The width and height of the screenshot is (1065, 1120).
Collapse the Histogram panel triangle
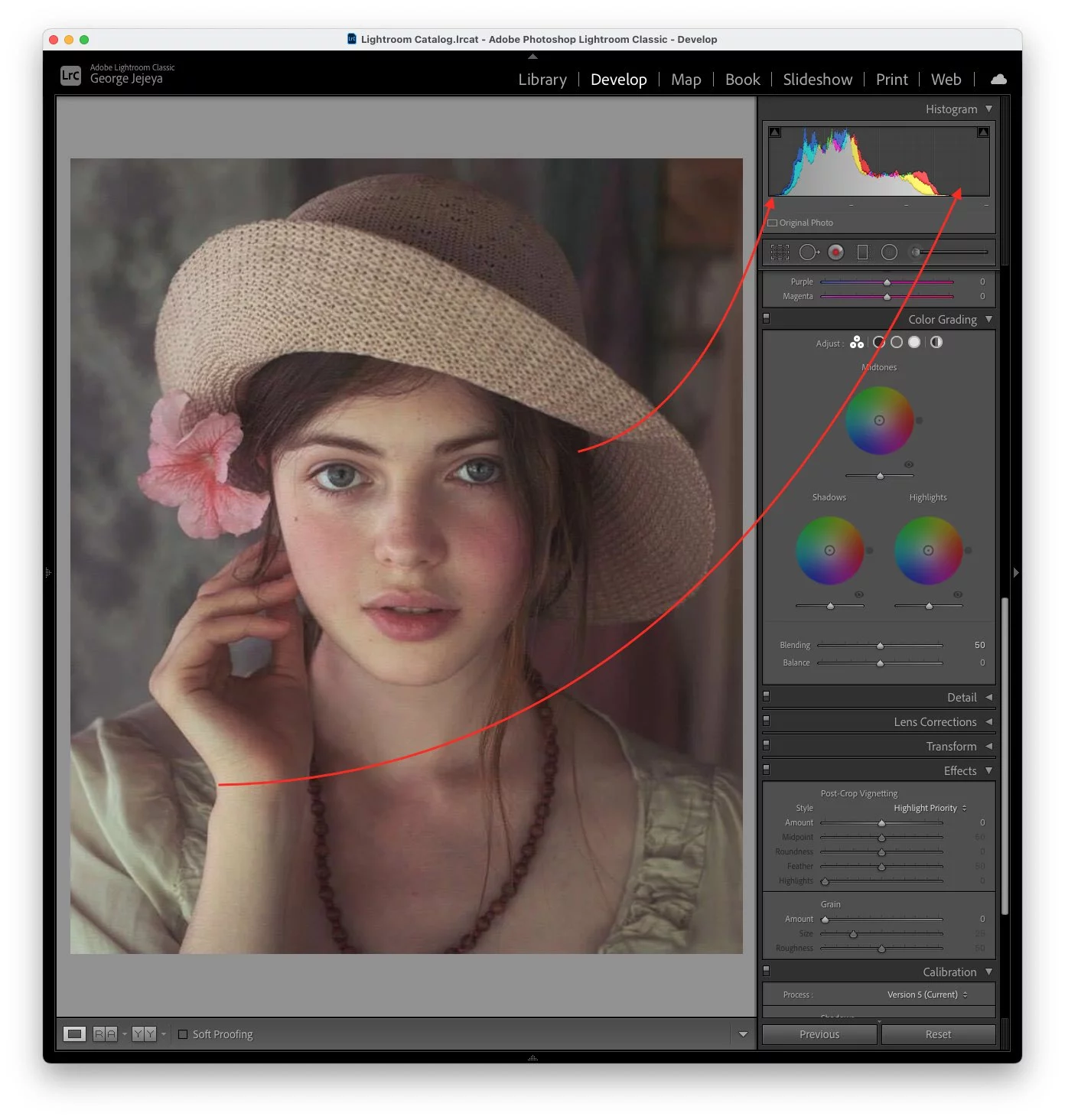(x=988, y=109)
